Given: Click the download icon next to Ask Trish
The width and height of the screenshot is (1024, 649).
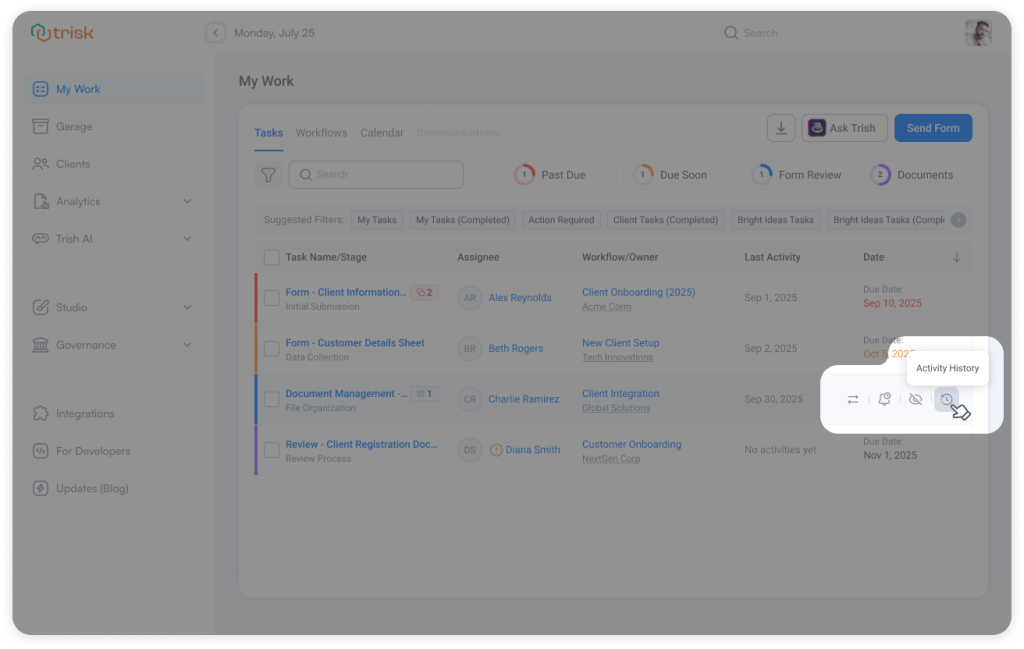Looking at the screenshot, I should coord(781,128).
